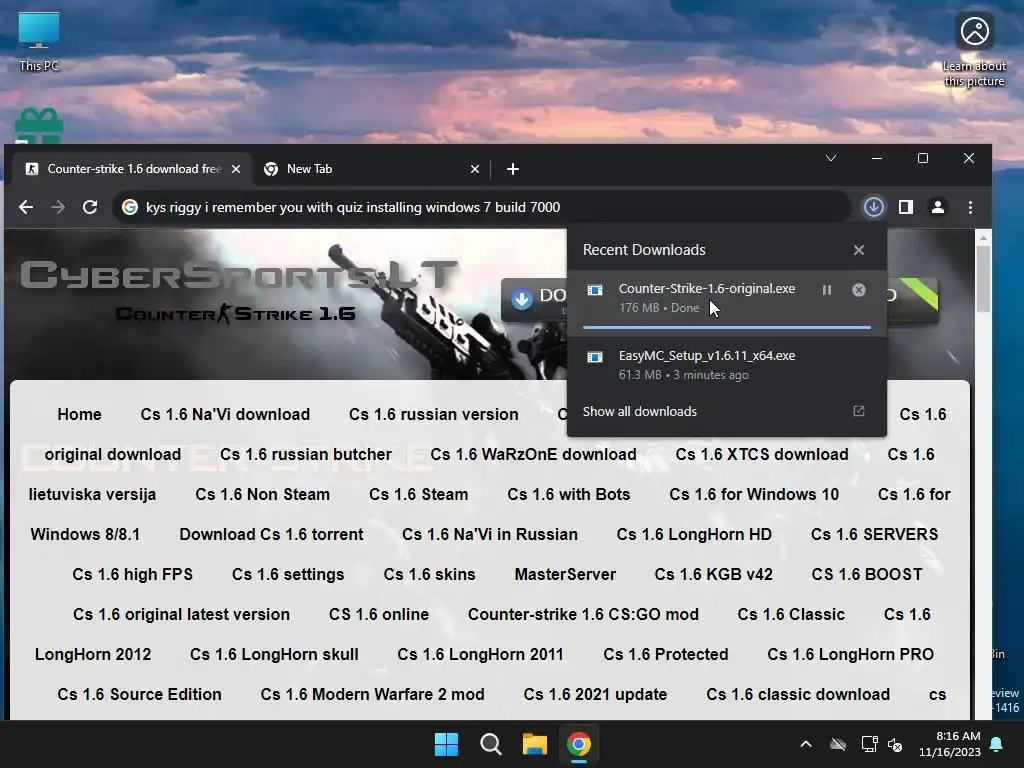Screen dimensions: 1024x768
Task: Reload the page with the refresh icon
Action: [90, 207]
